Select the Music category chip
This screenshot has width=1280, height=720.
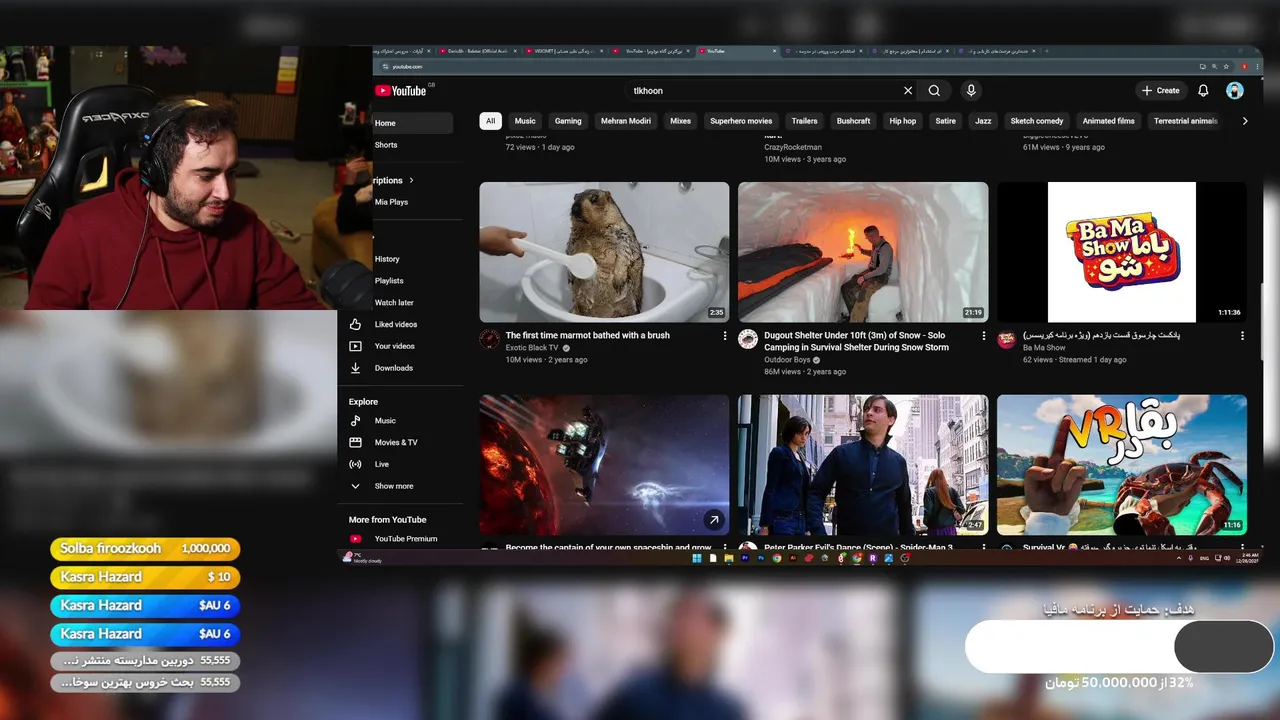525,121
